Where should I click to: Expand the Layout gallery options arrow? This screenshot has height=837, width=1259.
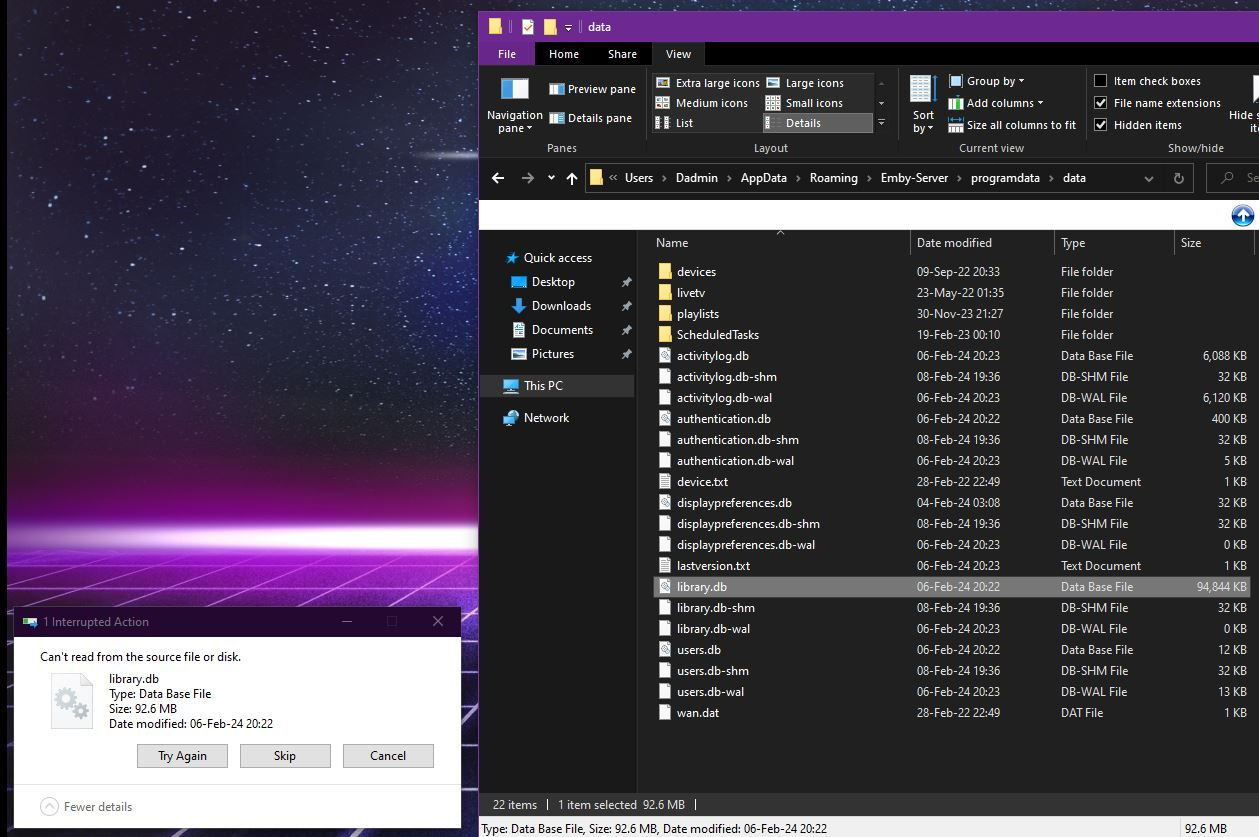click(x=881, y=123)
